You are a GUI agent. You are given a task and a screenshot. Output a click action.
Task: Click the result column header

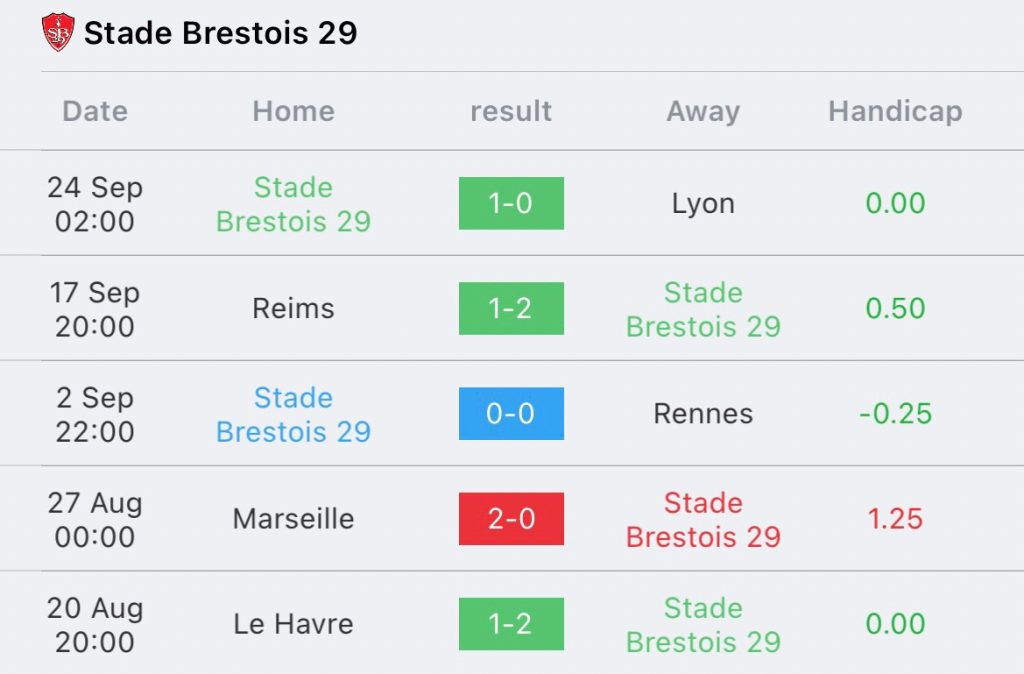(x=511, y=111)
